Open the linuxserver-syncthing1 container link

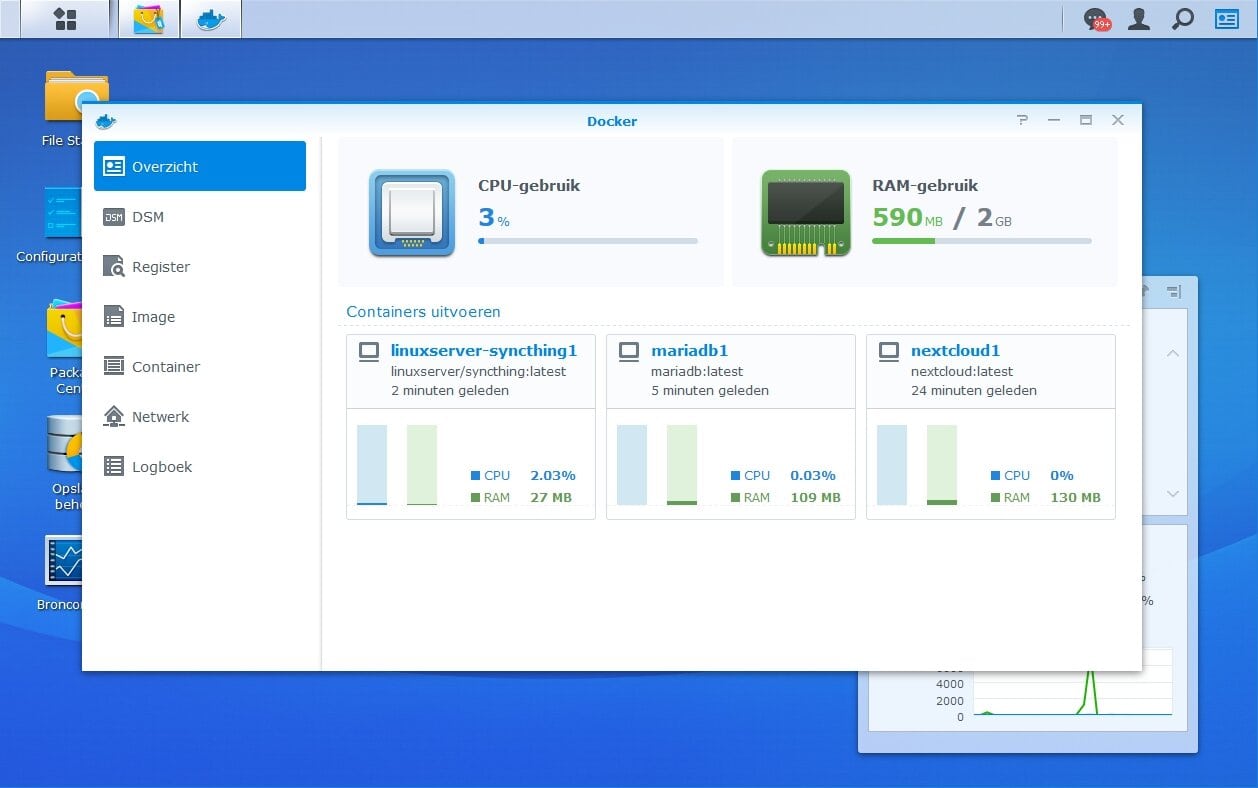tap(484, 351)
